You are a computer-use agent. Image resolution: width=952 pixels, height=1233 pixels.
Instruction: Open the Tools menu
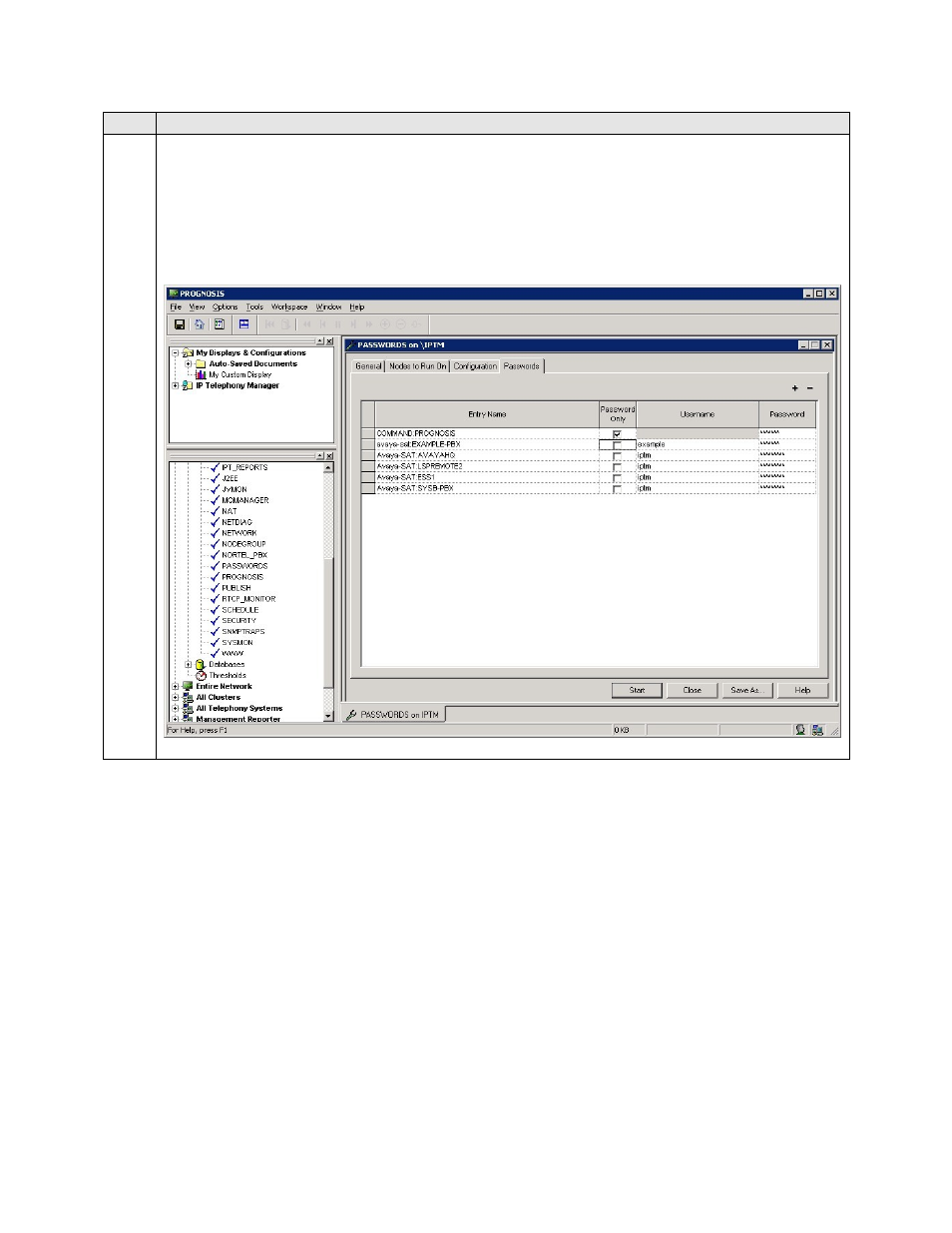pyautogui.click(x=254, y=307)
